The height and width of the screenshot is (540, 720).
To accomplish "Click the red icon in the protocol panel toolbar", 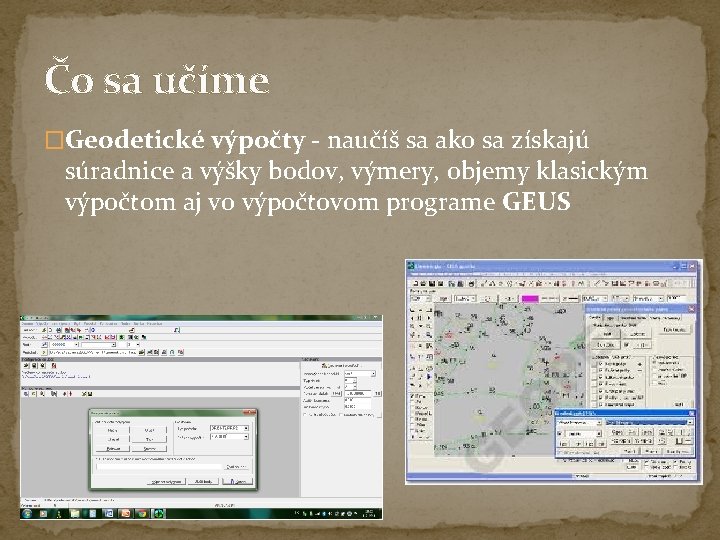I will (54, 366).
